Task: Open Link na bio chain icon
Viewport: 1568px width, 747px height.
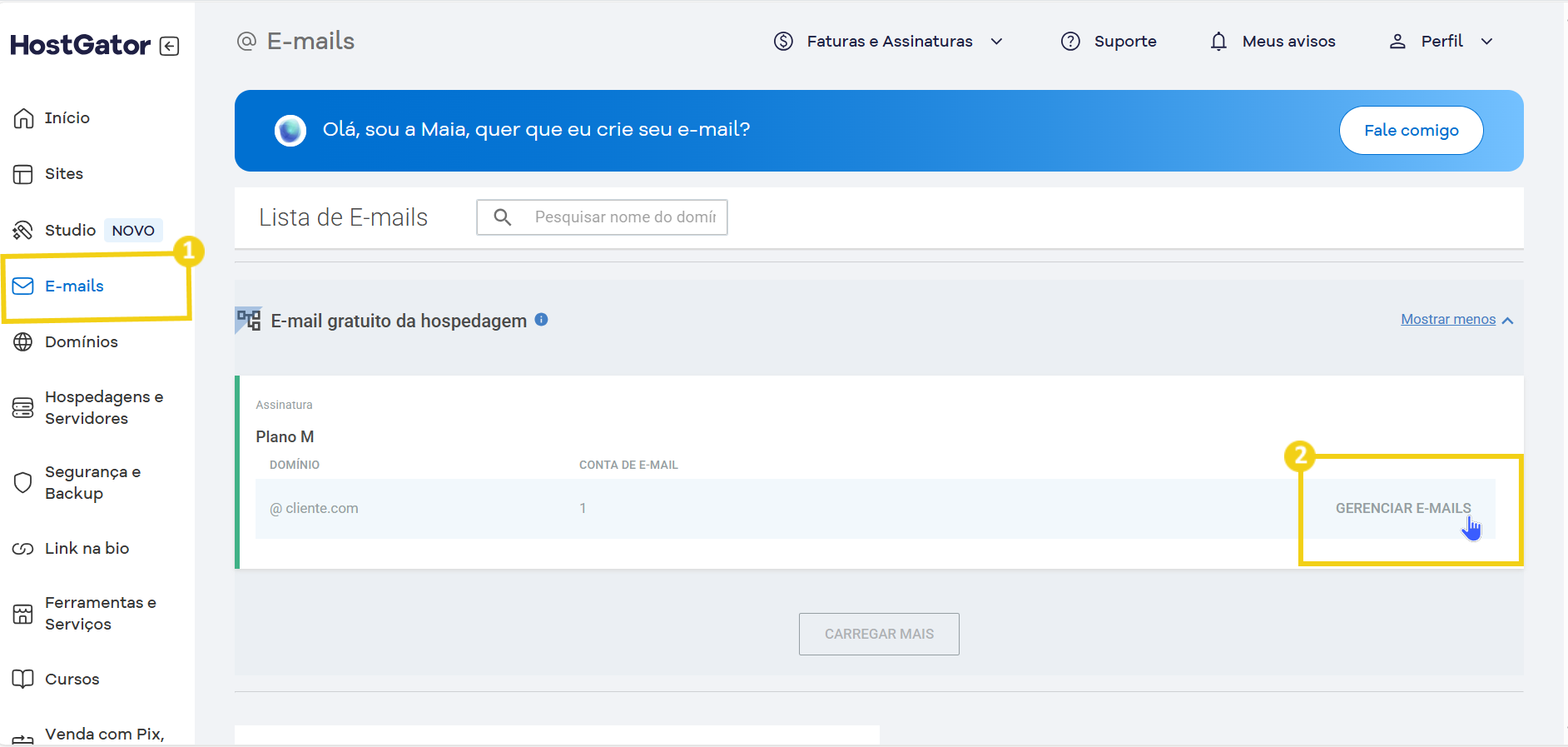Action: click(x=23, y=549)
